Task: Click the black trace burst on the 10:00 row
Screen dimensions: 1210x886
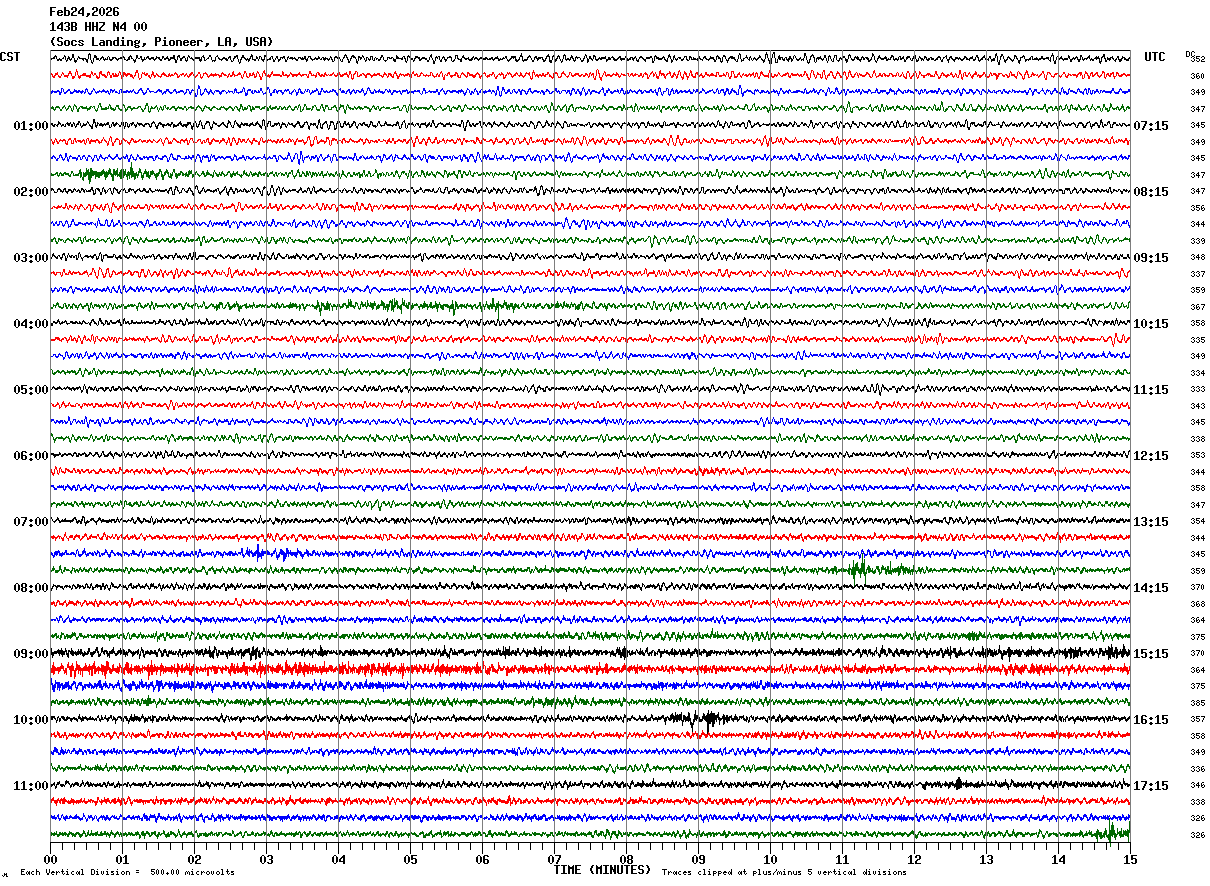Action: point(701,719)
